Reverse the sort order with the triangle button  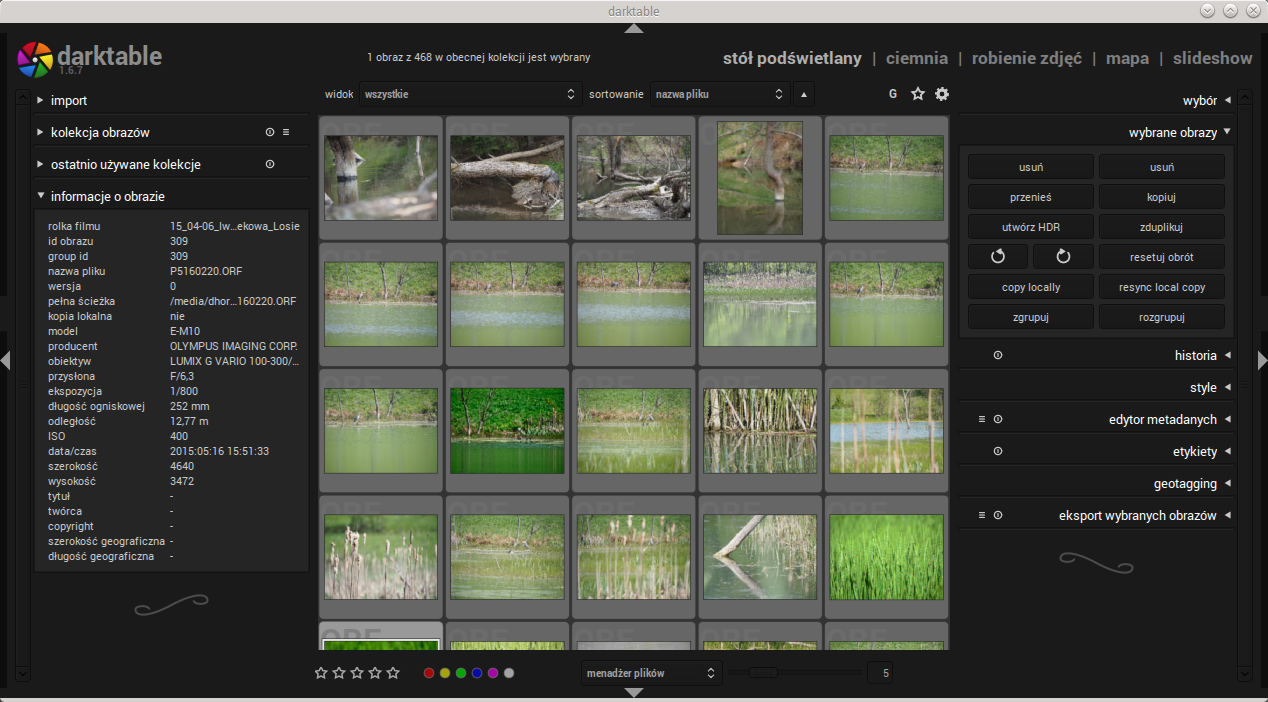804,94
